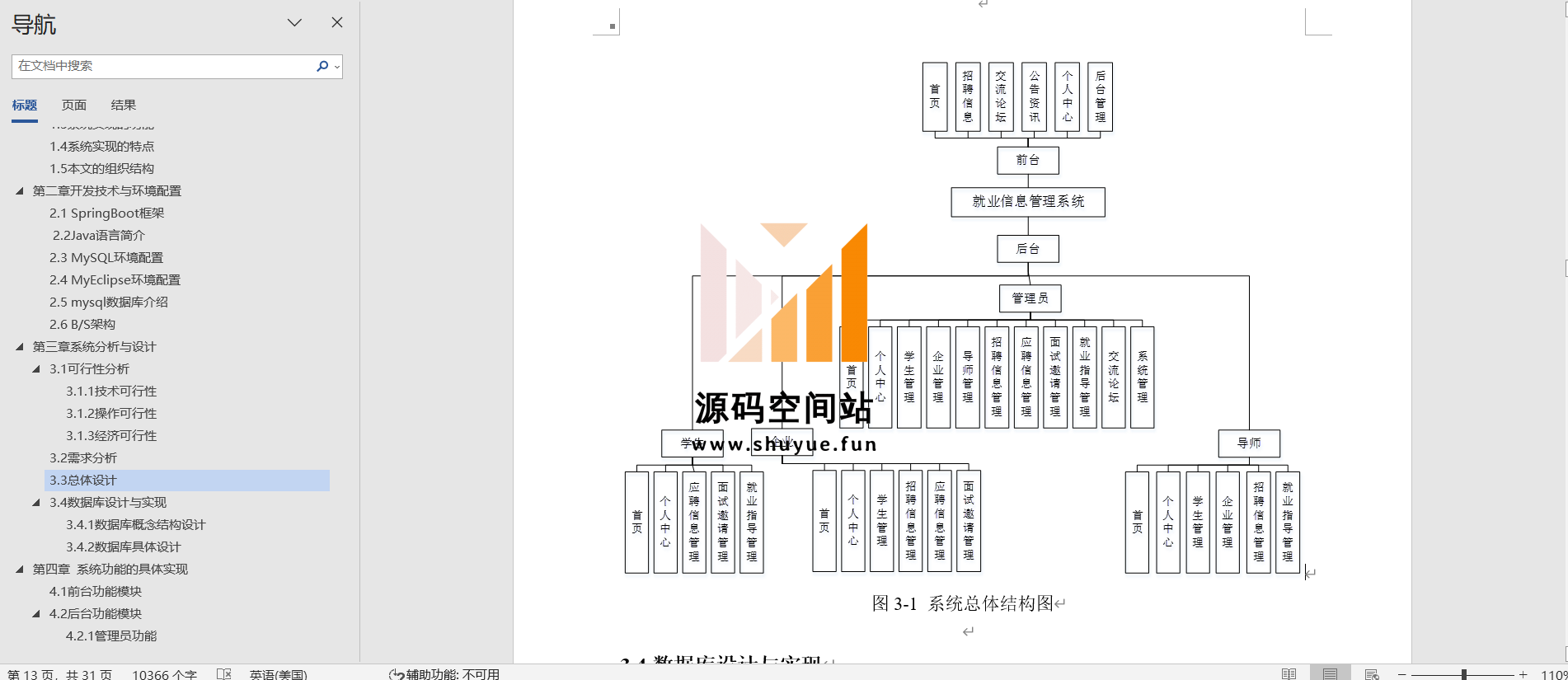
Task: Switch to Web Layout view icon
Action: pos(1372,673)
